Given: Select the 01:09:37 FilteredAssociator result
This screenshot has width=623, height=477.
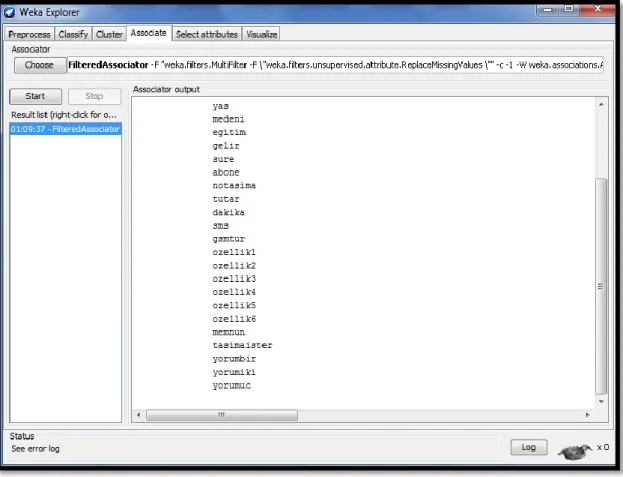Looking at the screenshot, I should 66,129.
